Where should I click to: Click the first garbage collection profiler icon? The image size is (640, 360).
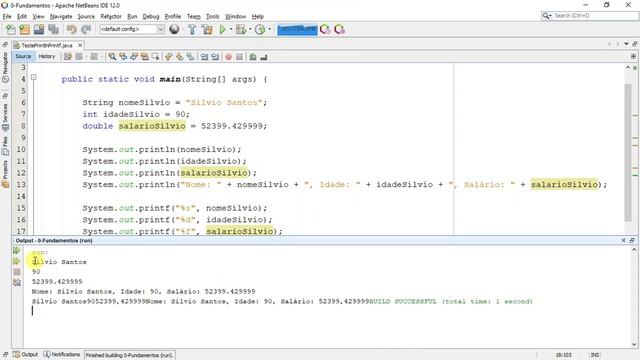[325, 29]
